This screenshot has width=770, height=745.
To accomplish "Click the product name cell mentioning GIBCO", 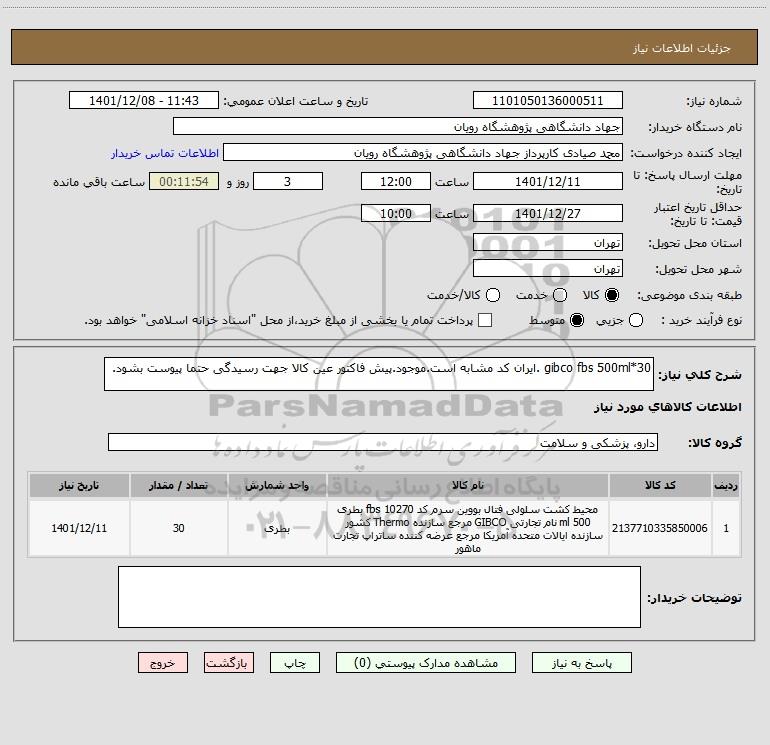I will (x=468, y=528).
